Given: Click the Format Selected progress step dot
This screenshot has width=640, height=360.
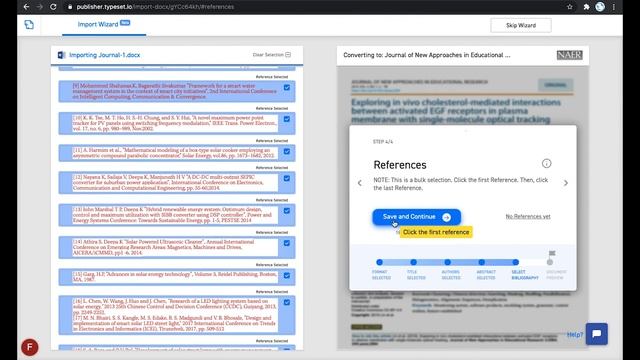Looking at the screenshot, I should 380,262.
